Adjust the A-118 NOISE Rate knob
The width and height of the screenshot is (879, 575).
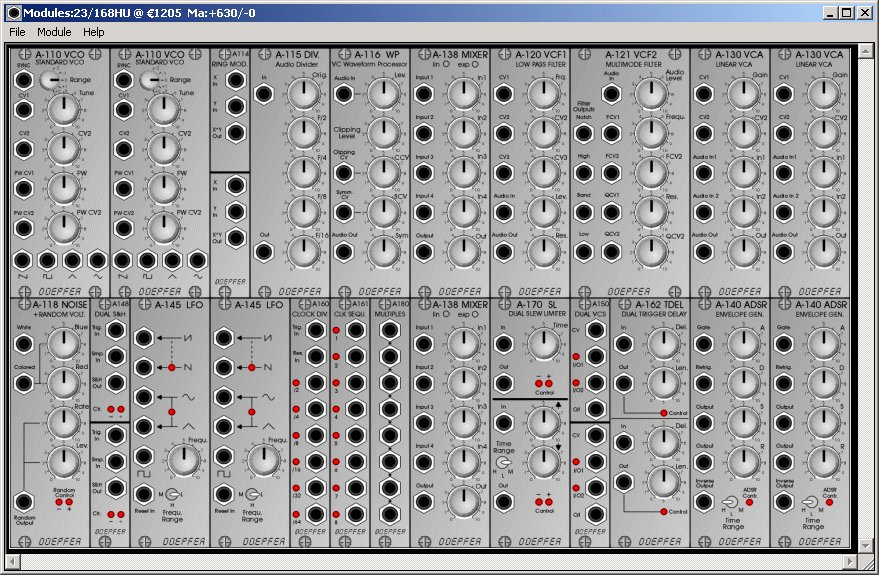tap(63, 422)
